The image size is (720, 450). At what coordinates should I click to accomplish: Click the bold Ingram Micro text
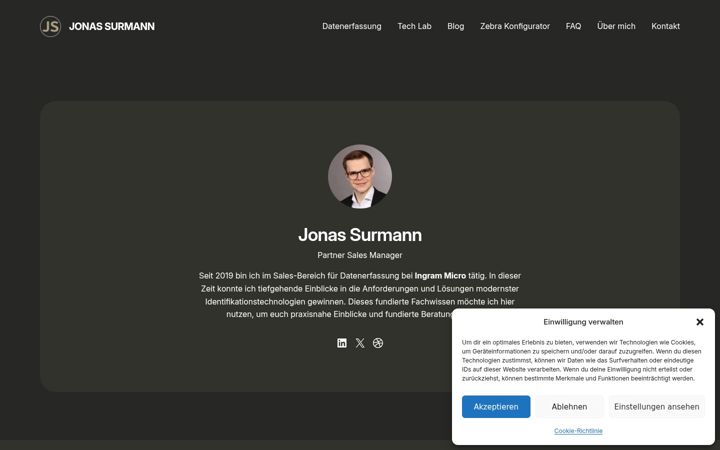[x=440, y=276]
